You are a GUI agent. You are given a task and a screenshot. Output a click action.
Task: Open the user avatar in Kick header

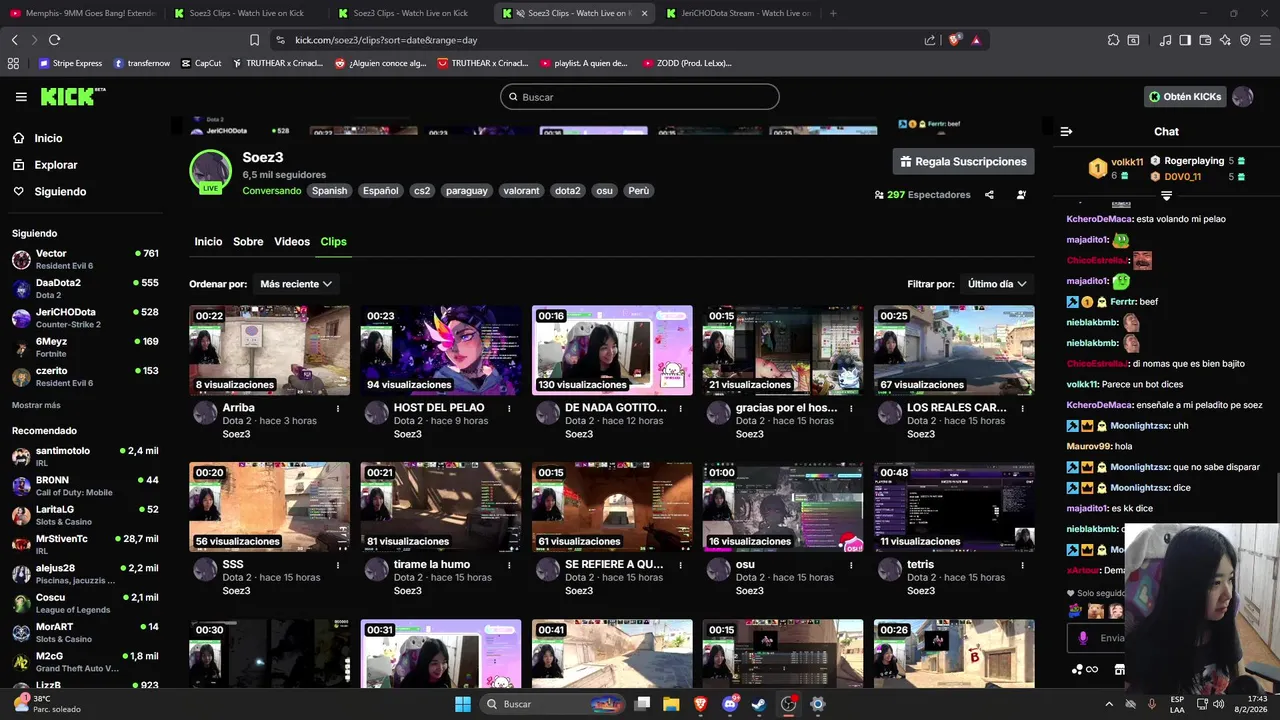coord(1243,97)
